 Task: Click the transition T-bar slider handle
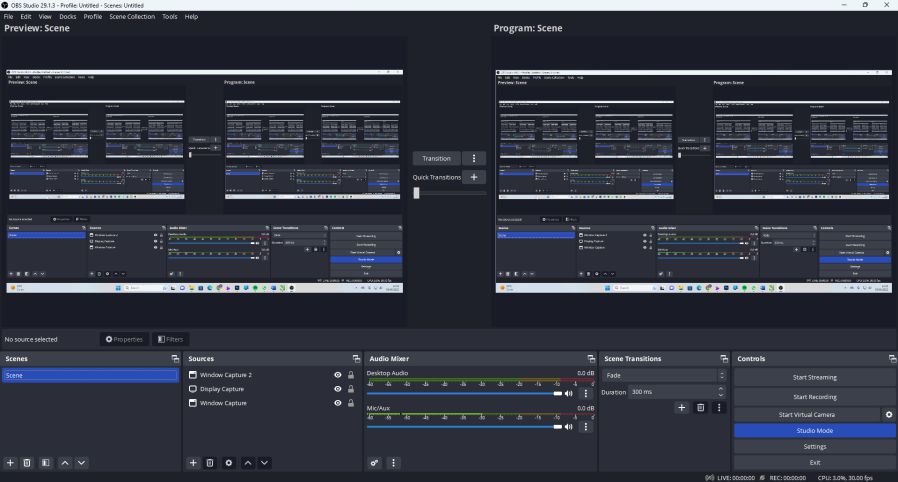point(416,193)
